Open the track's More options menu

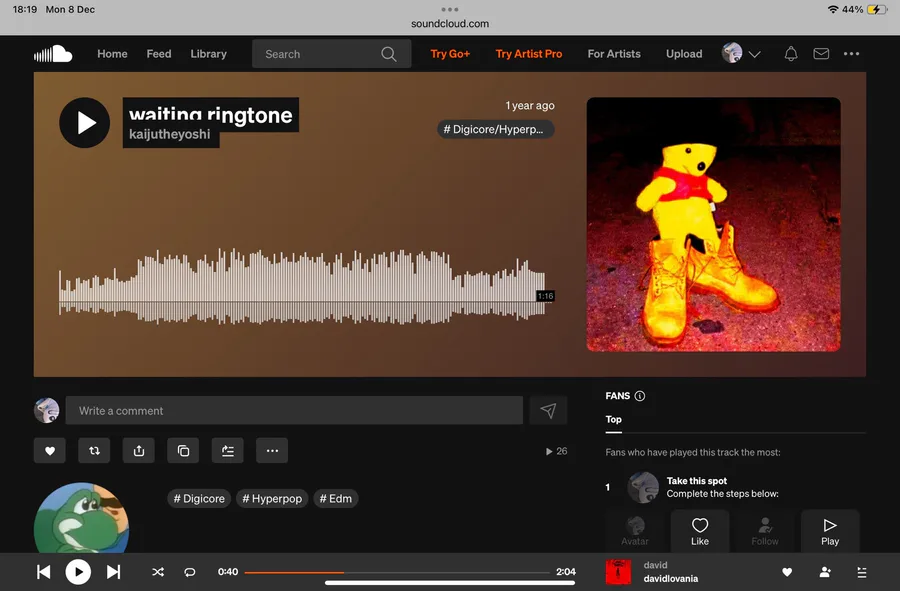click(272, 451)
